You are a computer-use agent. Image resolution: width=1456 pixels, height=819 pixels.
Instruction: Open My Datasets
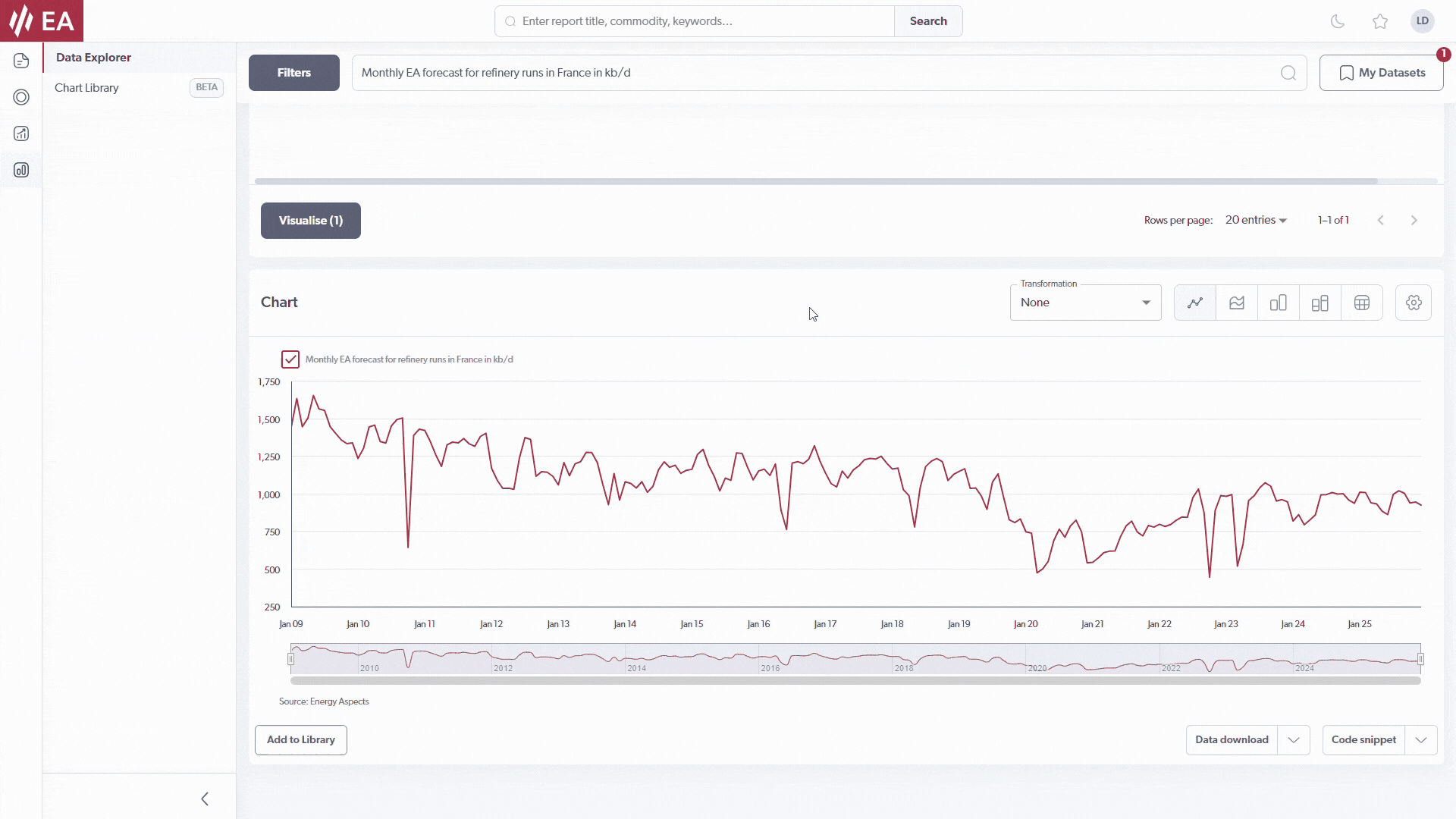[x=1382, y=73]
